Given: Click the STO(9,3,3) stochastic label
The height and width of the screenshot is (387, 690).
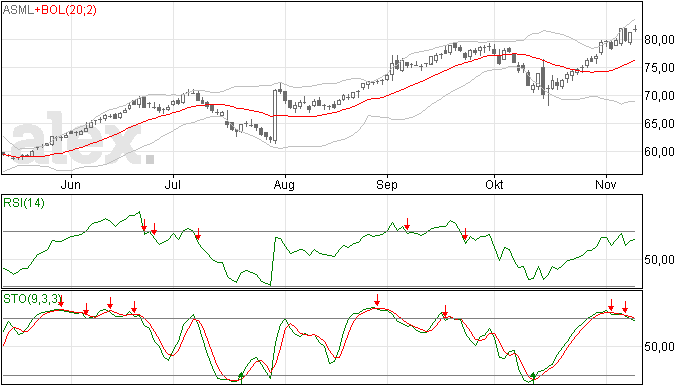Looking at the screenshot, I should (x=32, y=299).
